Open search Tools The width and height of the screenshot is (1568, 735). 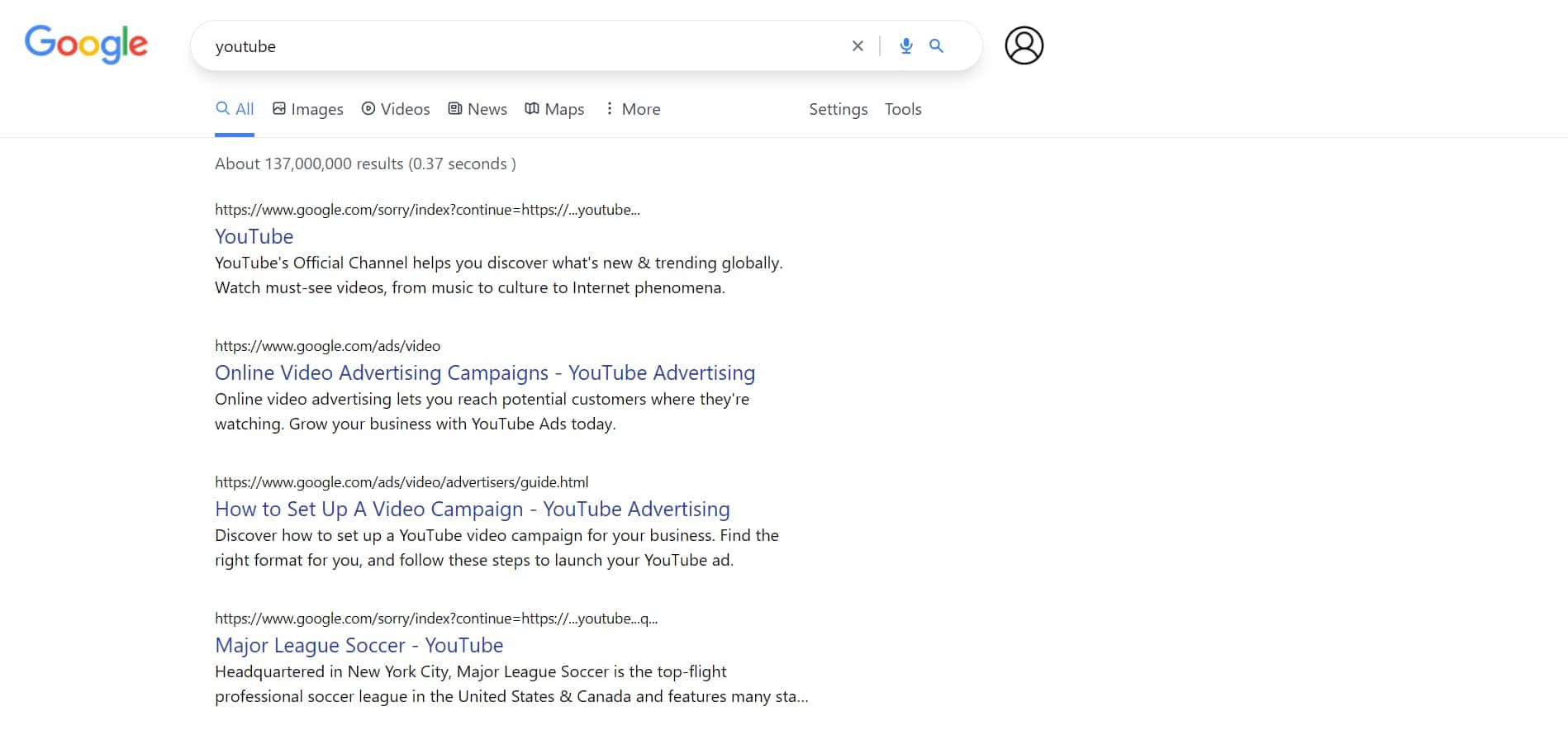click(x=903, y=109)
